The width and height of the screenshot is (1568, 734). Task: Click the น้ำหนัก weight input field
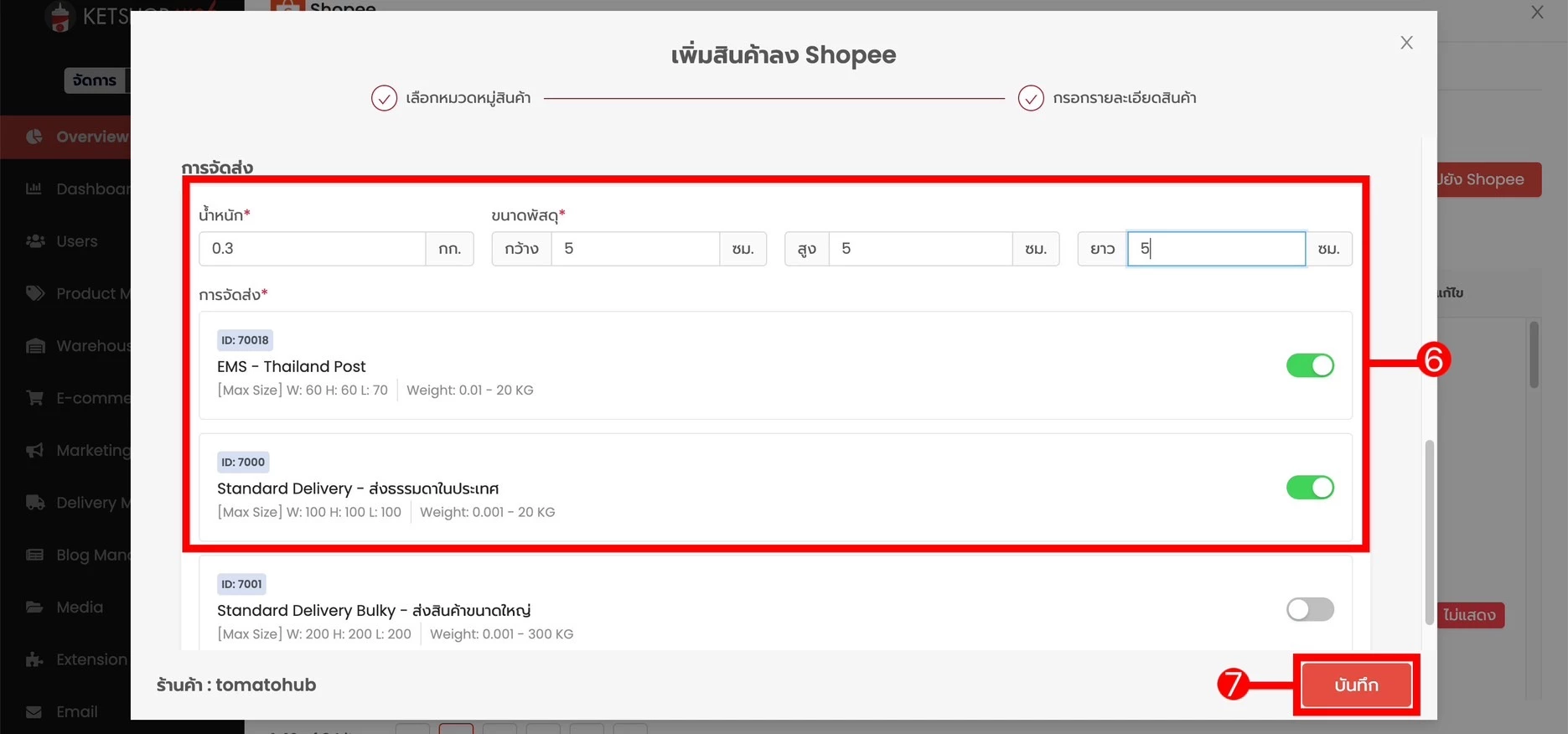tap(312, 249)
